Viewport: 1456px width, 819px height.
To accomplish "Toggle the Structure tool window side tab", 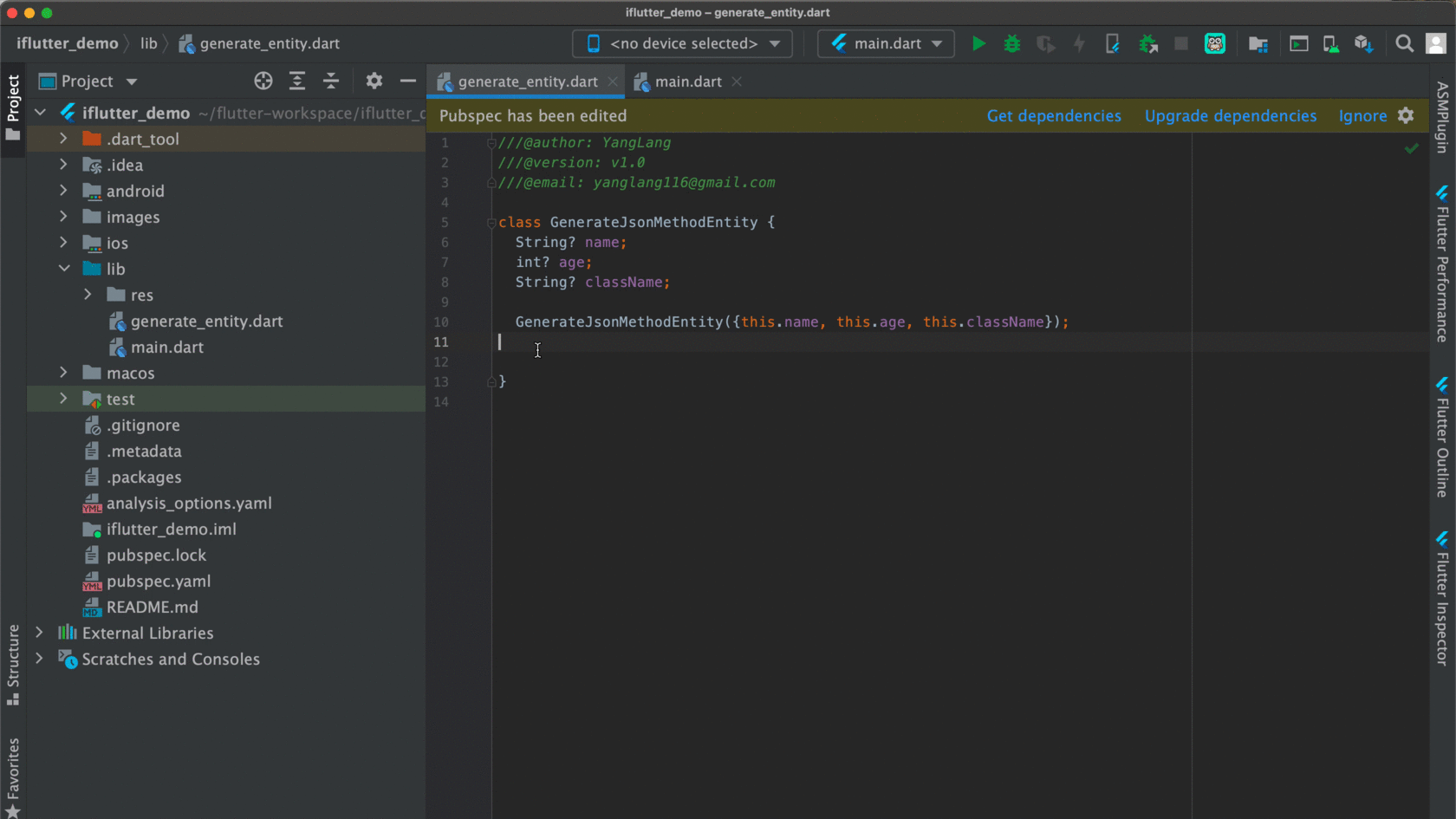I will 13,664.
